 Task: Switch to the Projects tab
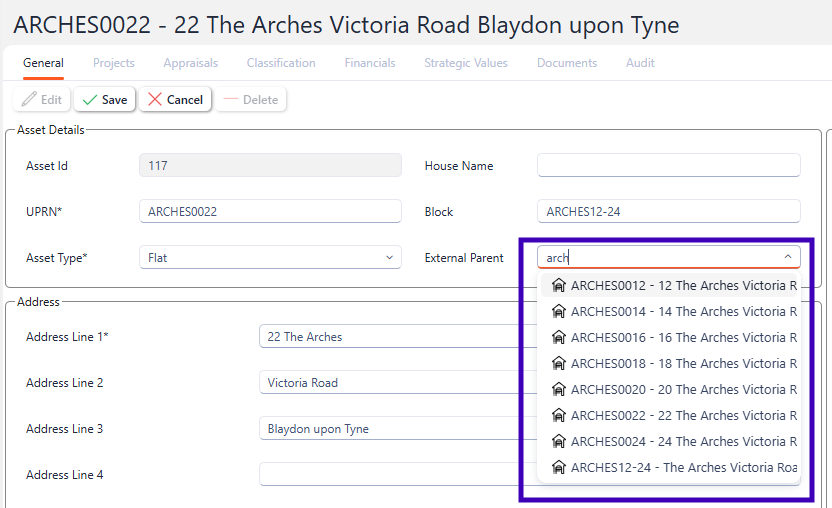tap(114, 63)
